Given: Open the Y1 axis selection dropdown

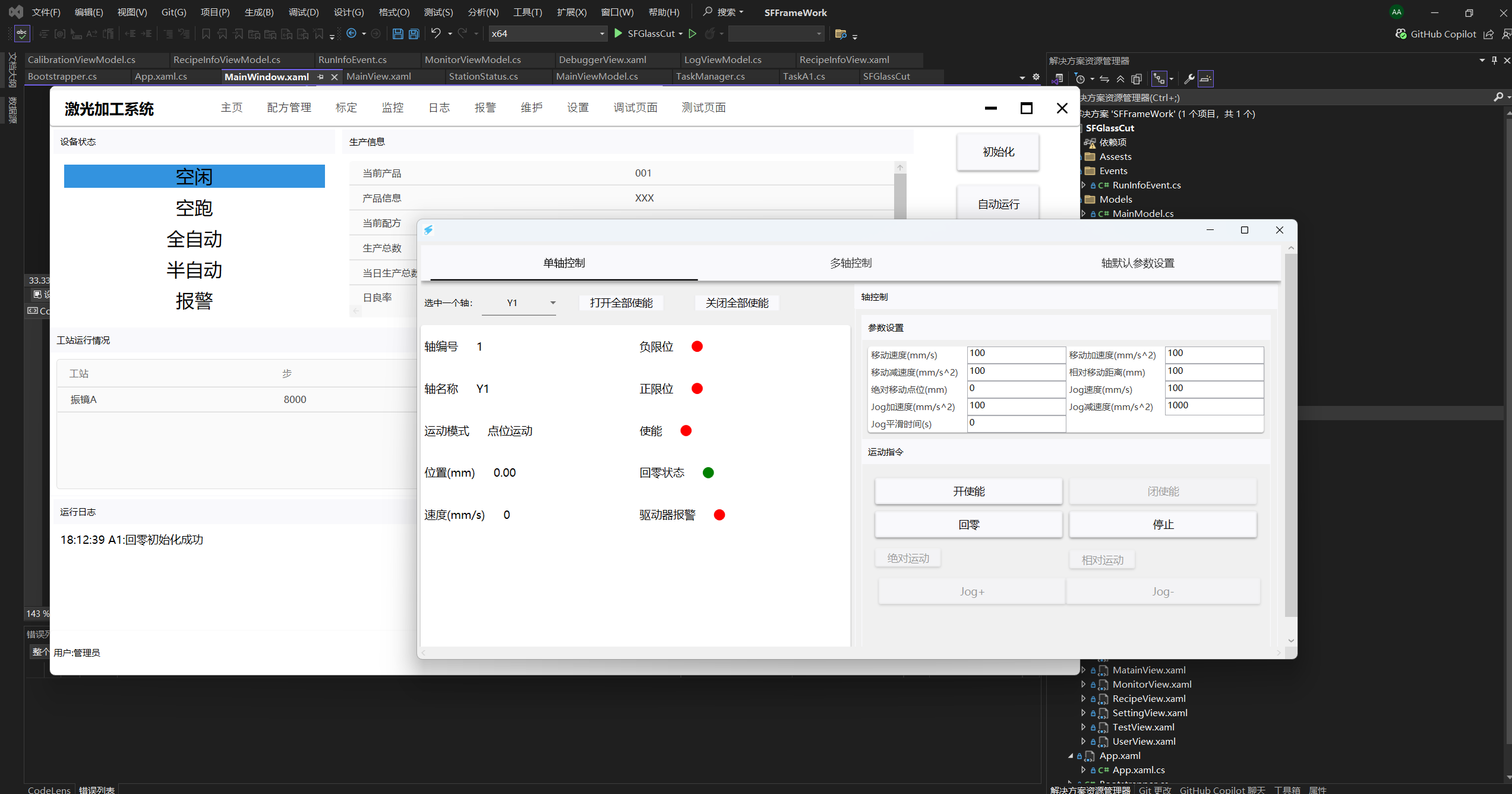Looking at the screenshot, I should pyautogui.click(x=519, y=303).
